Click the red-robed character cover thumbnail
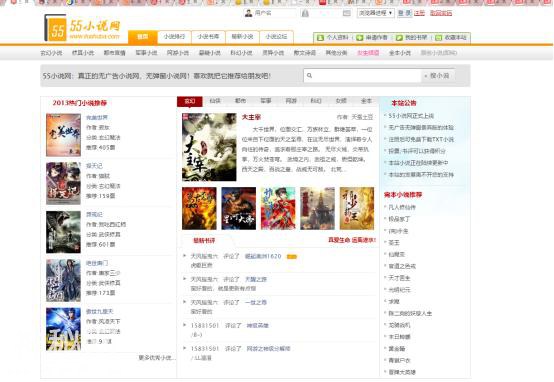Viewport: 554px width, 382px height. tap(278, 208)
